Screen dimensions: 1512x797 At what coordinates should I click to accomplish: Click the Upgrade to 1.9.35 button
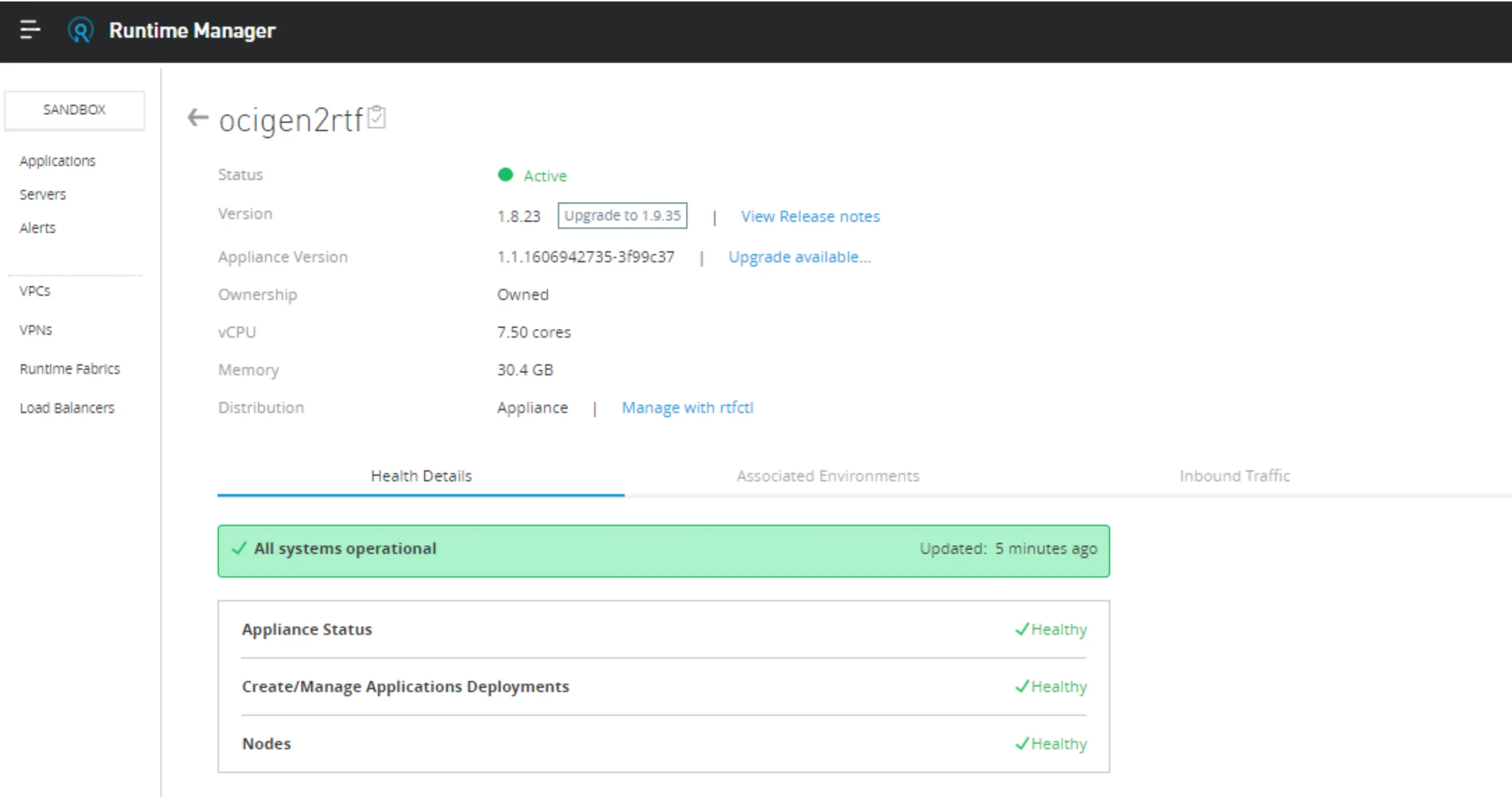coord(622,215)
